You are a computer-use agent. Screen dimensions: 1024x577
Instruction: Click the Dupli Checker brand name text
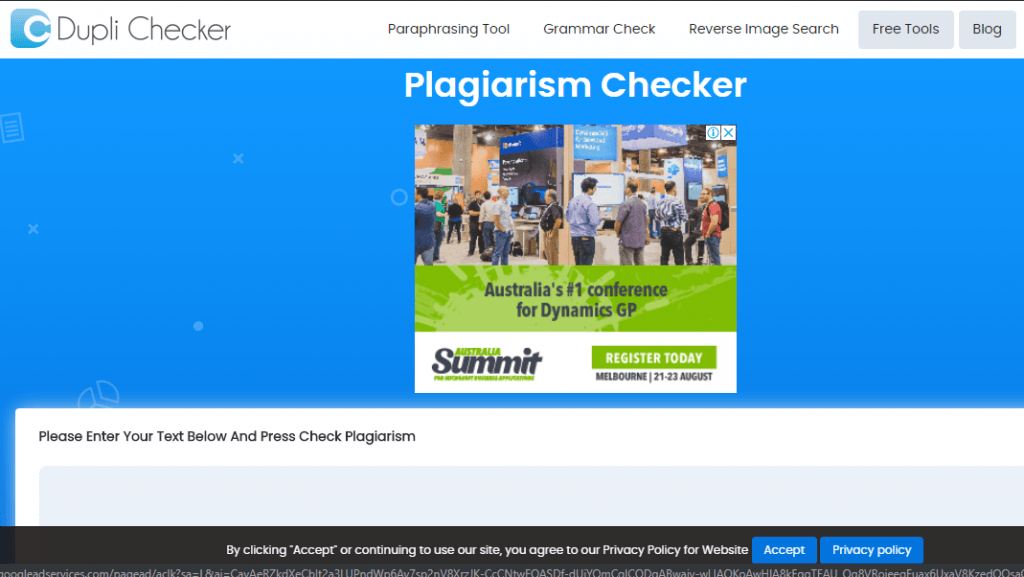(x=144, y=30)
